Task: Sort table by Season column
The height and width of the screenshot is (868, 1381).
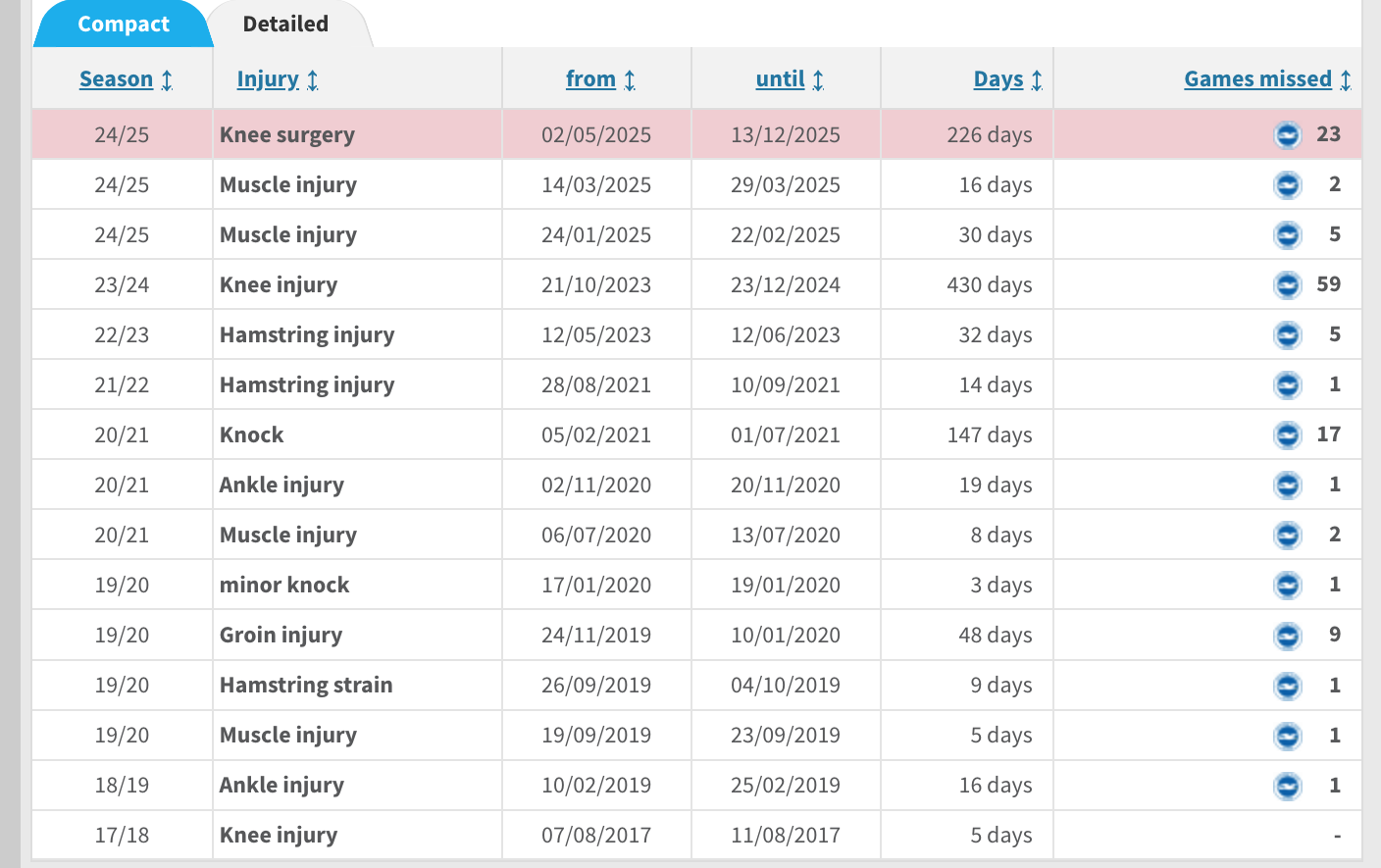Action: 116,79
